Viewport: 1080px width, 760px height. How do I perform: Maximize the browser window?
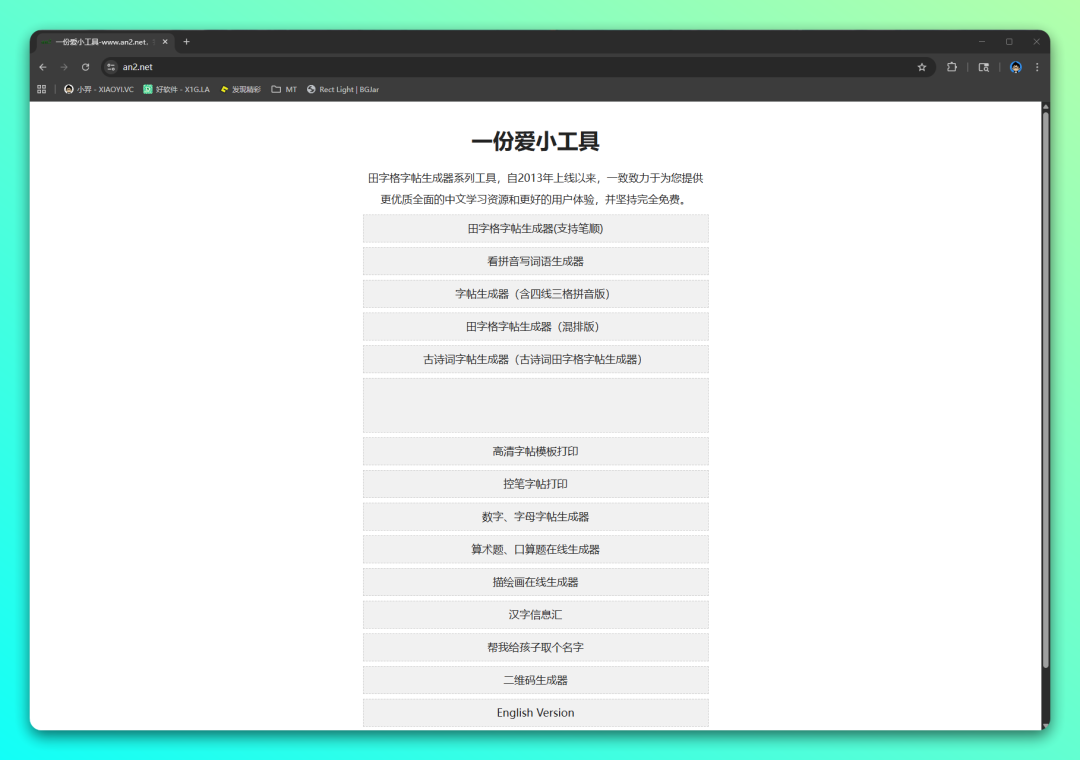(x=1009, y=41)
